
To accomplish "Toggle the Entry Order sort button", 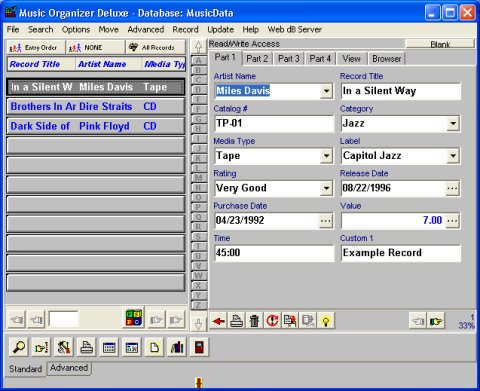I will [x=36, y=48].
